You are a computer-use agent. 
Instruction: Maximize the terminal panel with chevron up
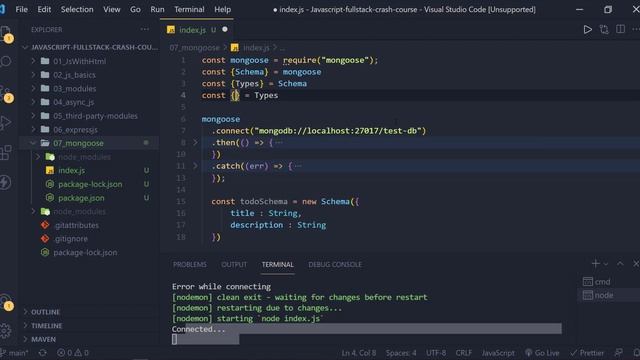tap(620, 264)
